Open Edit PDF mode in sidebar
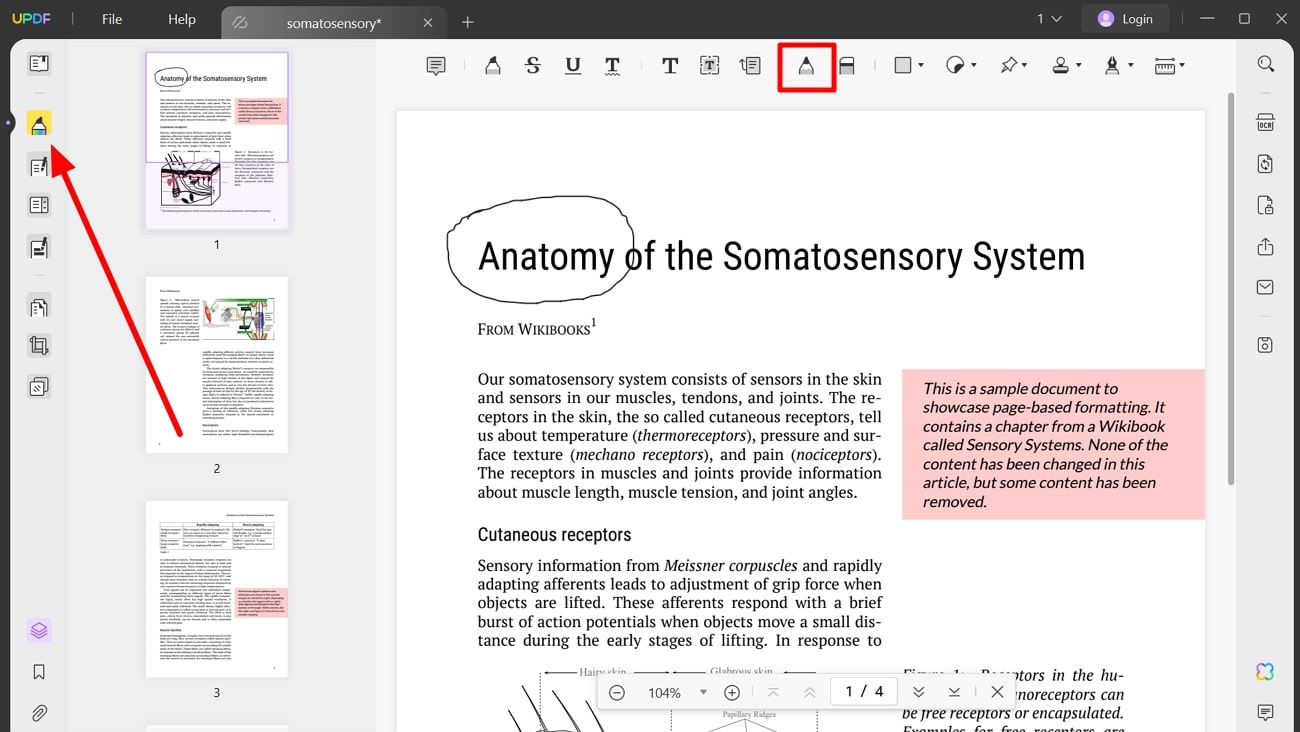 coord(39,166)
